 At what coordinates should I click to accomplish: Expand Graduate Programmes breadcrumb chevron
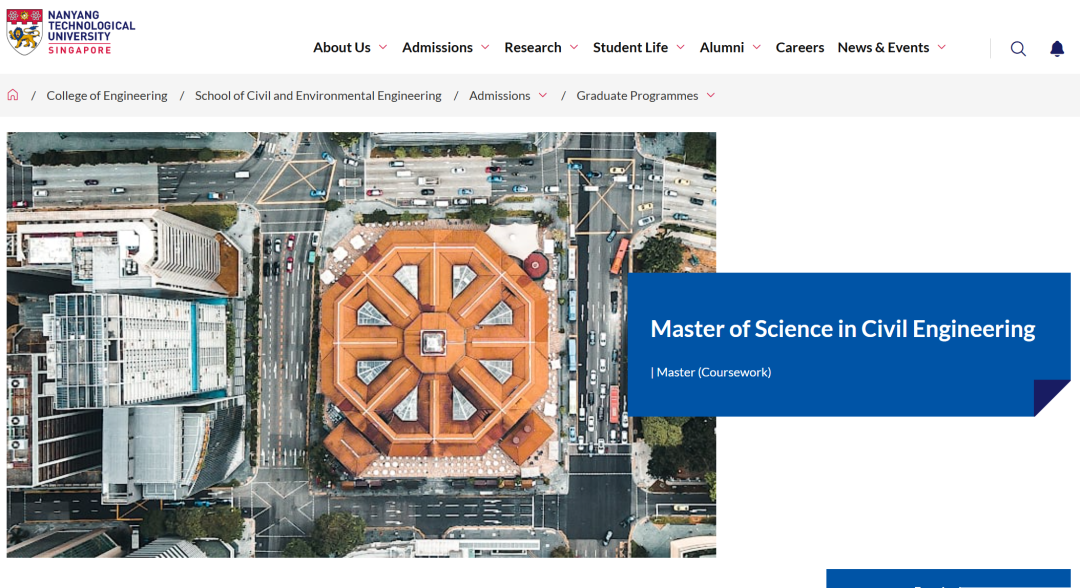711,95
